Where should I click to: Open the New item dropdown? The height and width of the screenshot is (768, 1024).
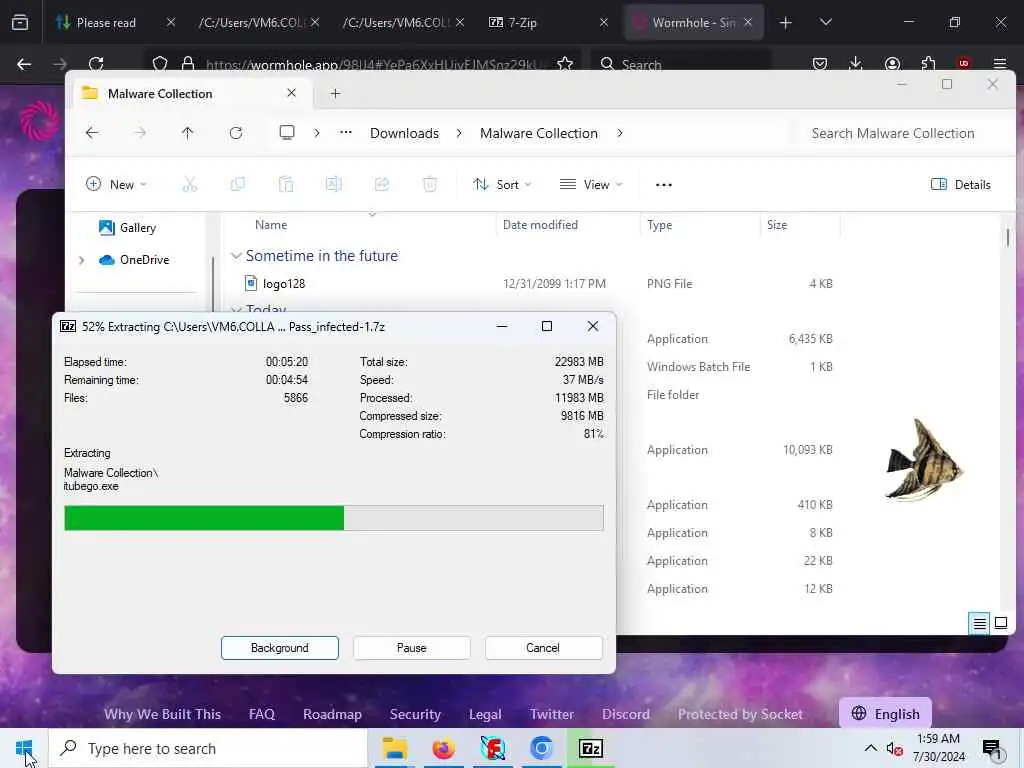point(116,185)
